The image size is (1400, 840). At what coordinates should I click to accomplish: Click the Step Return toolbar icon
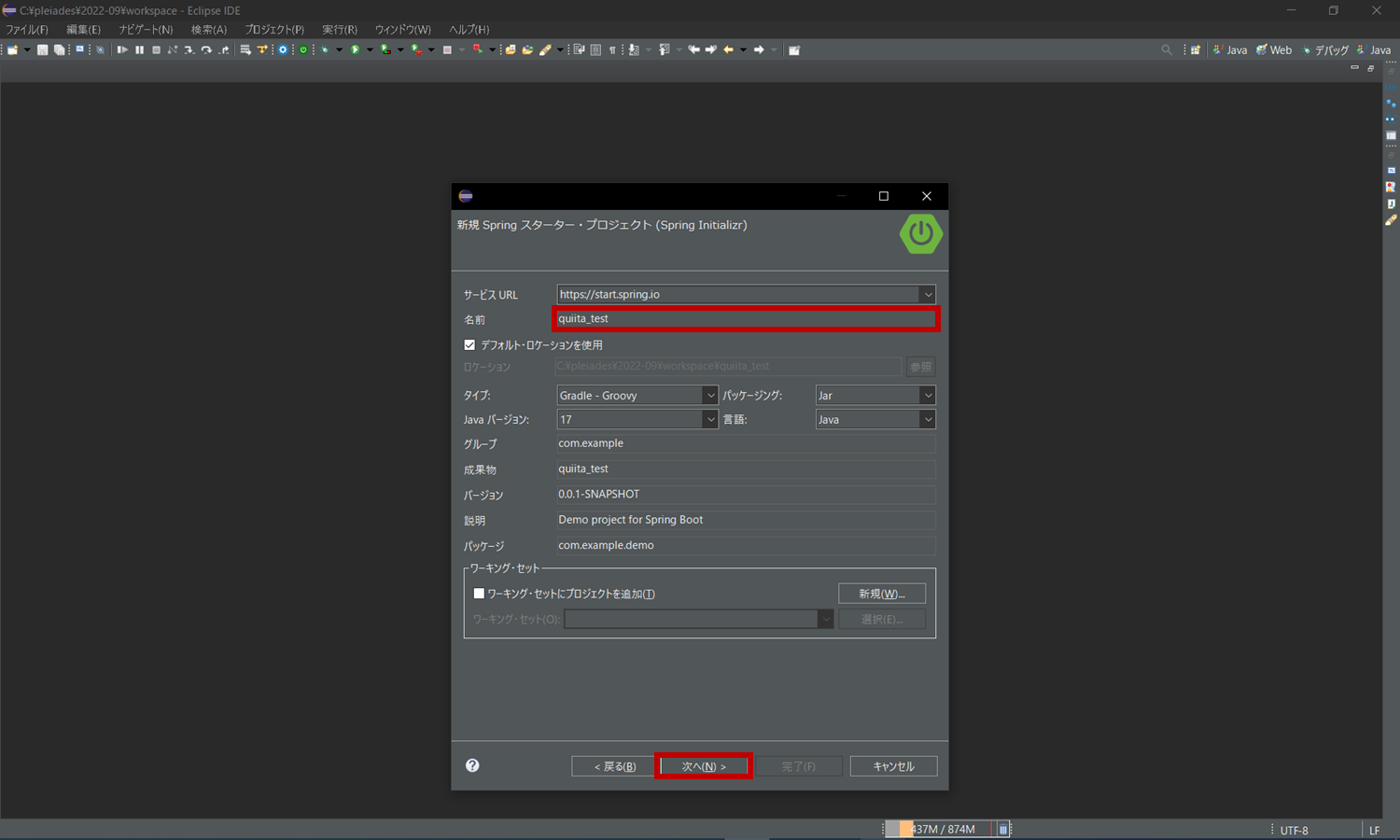(x=224, y=49)
